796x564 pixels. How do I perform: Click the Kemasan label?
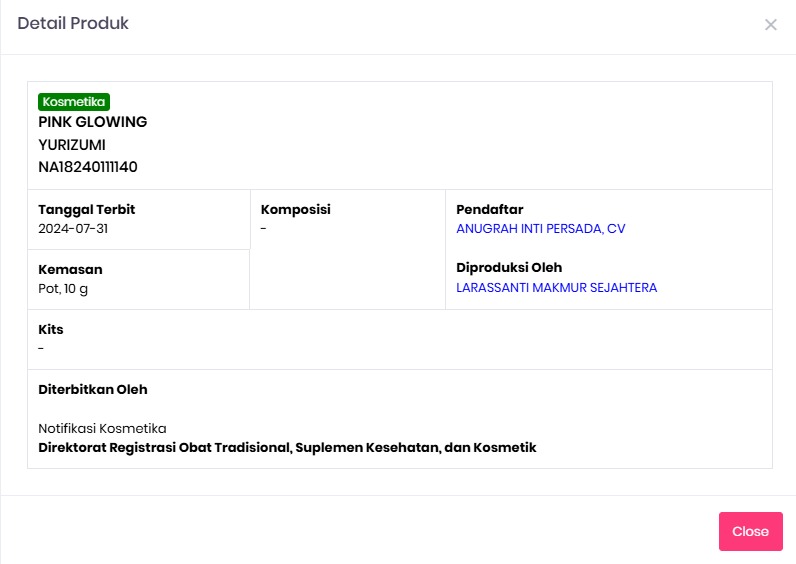coord(71,270)
